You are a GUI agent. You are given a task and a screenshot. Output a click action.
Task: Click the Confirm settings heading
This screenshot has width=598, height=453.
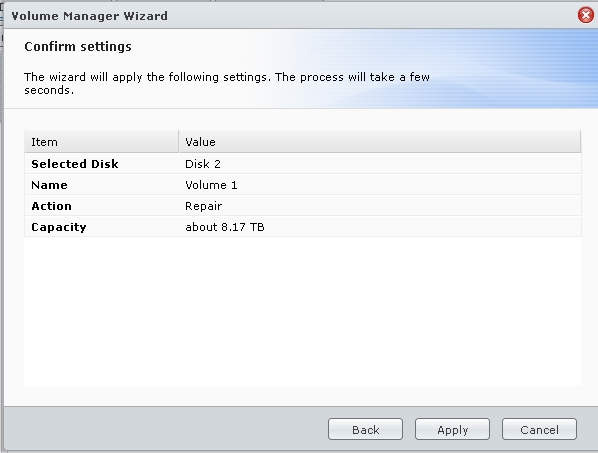(78, 47)
